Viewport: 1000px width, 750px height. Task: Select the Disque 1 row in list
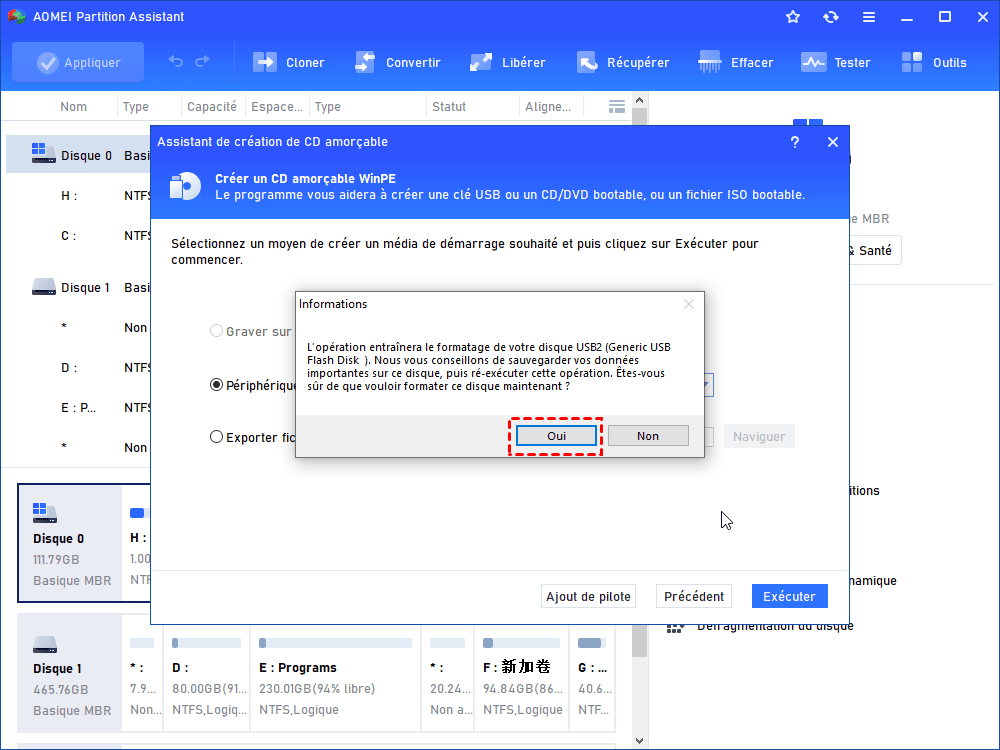pos(78,288)
